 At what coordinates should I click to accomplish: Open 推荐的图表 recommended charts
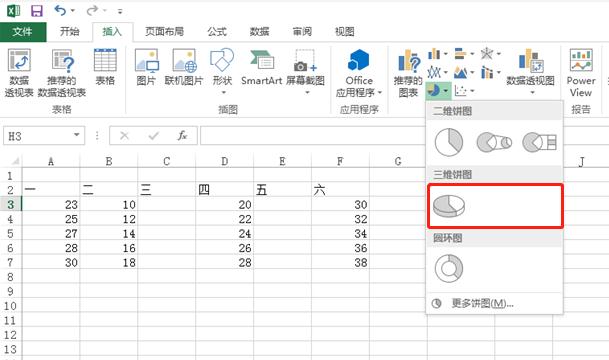[x=408, y=73]
